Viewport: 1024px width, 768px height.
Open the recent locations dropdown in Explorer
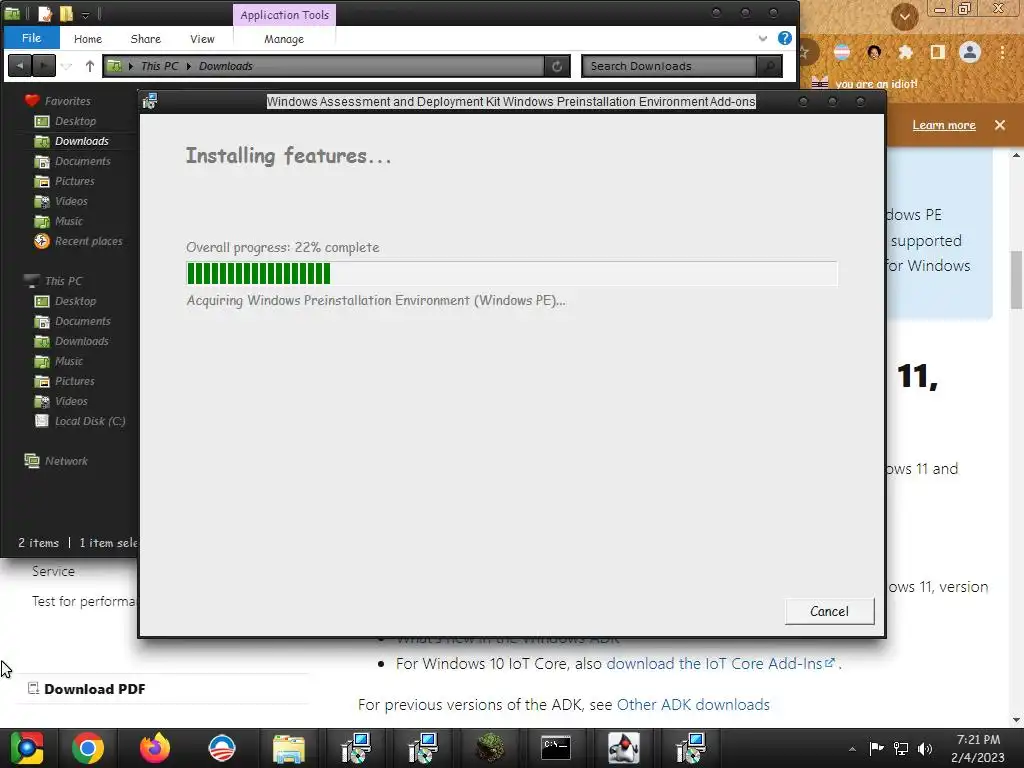(66, 66)
